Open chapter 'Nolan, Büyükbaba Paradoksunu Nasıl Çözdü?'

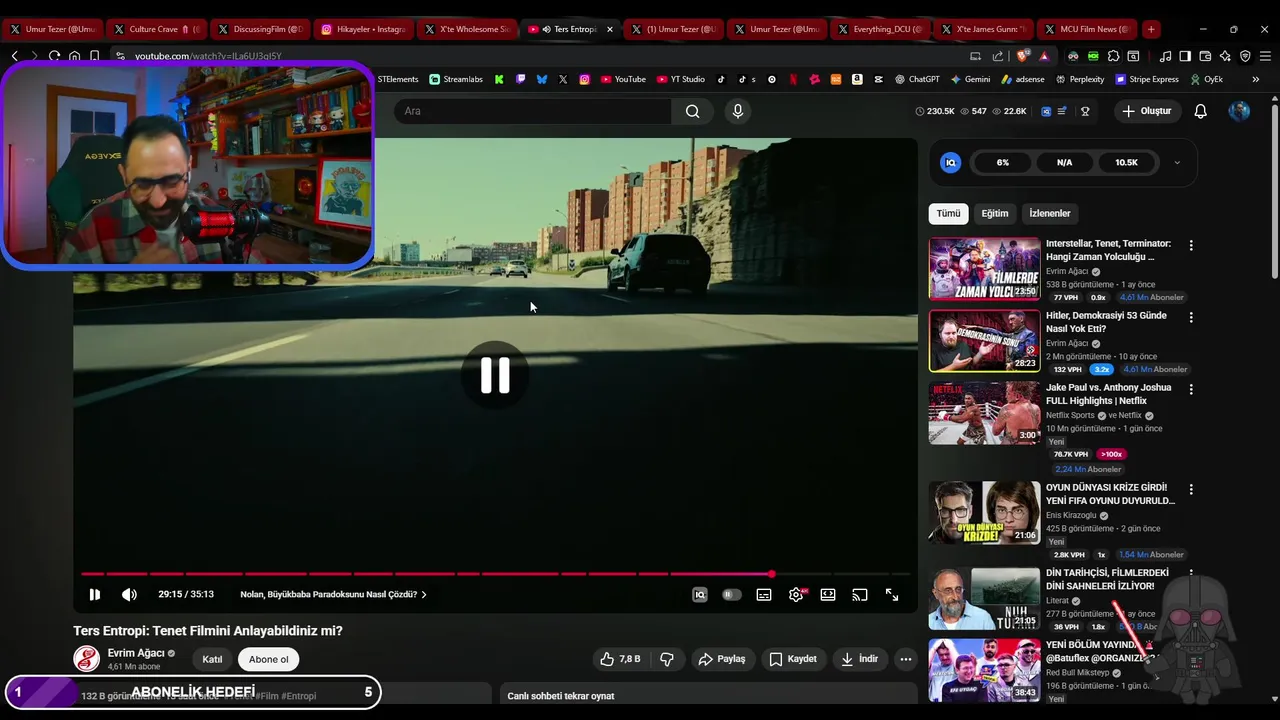pyautogui.click(x=333, y=594)
